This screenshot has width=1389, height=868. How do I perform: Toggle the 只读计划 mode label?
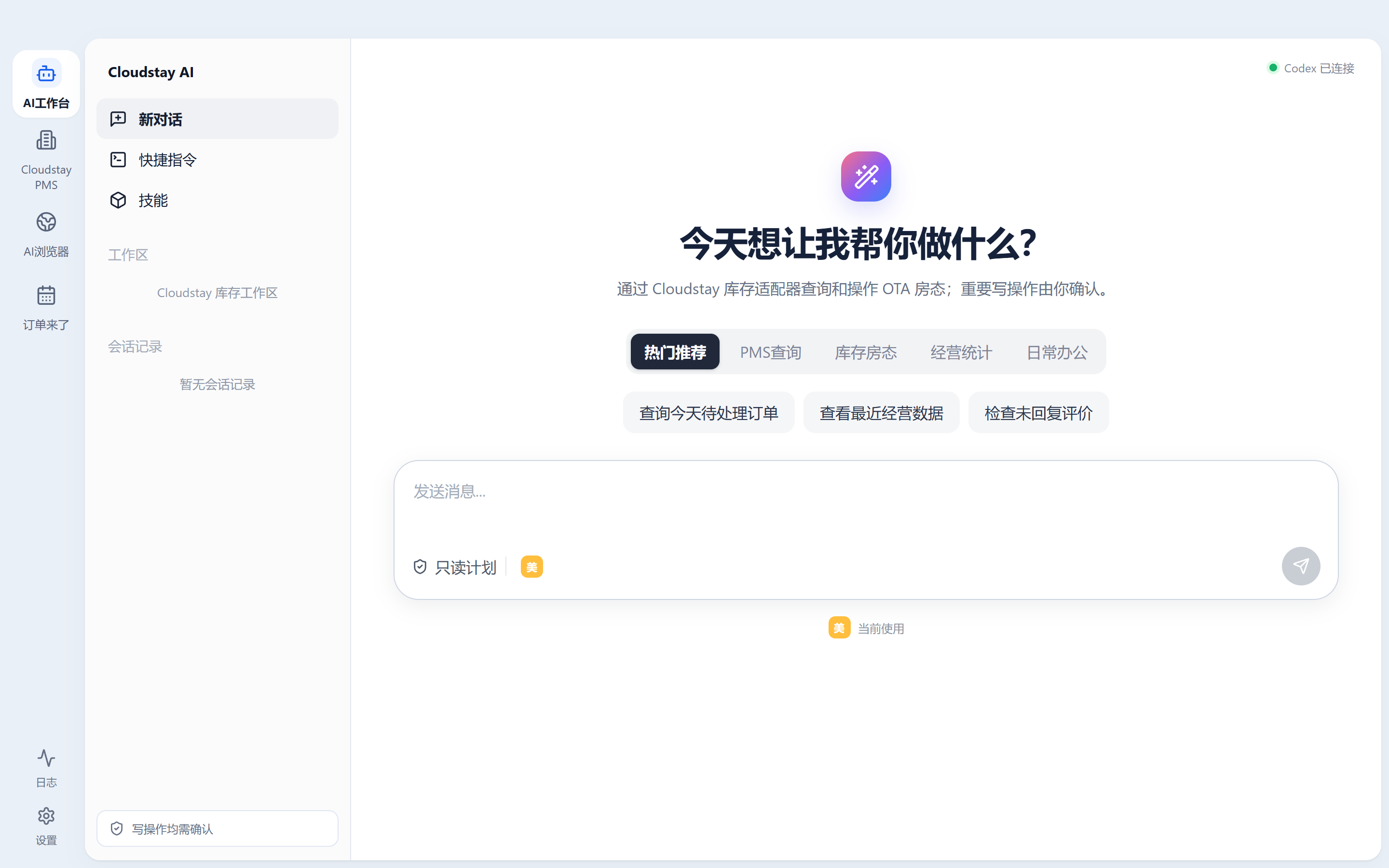click(x=465, y=567)
